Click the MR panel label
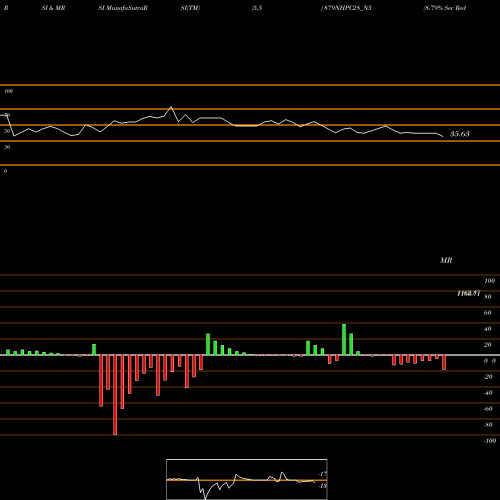The image size is (500, 500). click(446, 260)
